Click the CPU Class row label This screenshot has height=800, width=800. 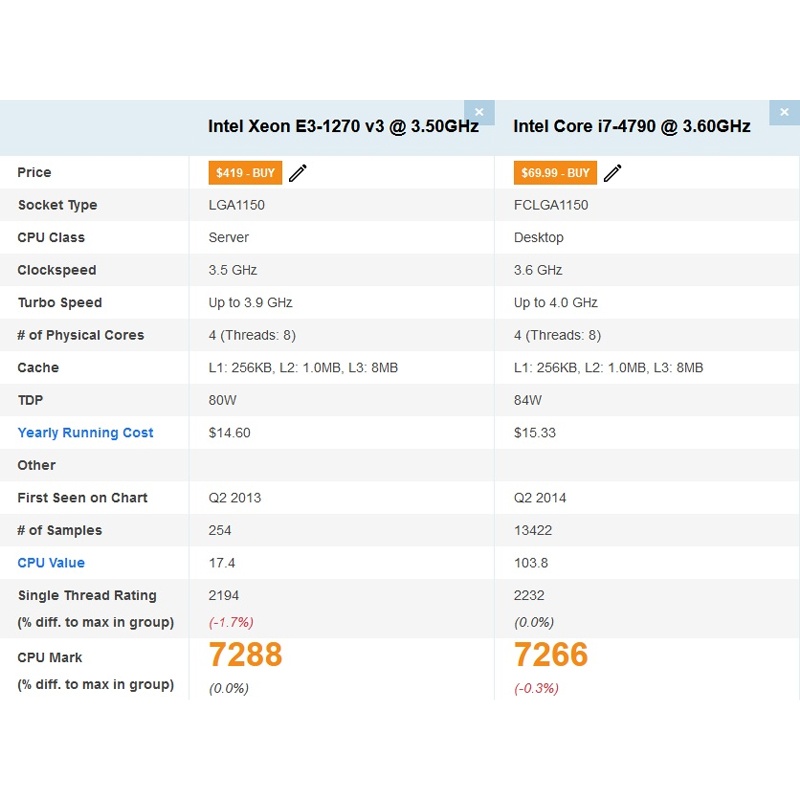coord(51,238)
